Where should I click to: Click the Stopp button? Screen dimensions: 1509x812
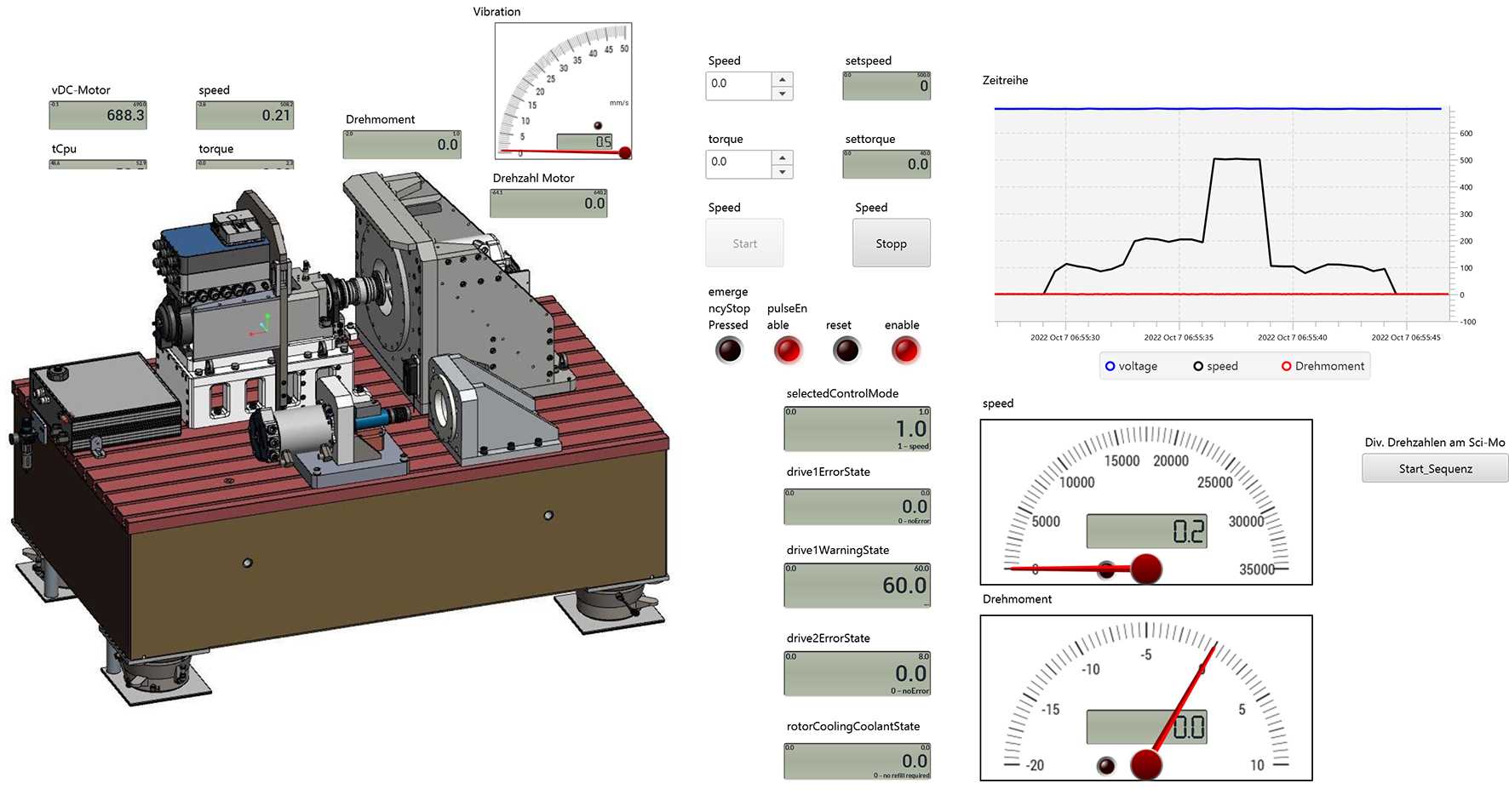tap(892, 243)
